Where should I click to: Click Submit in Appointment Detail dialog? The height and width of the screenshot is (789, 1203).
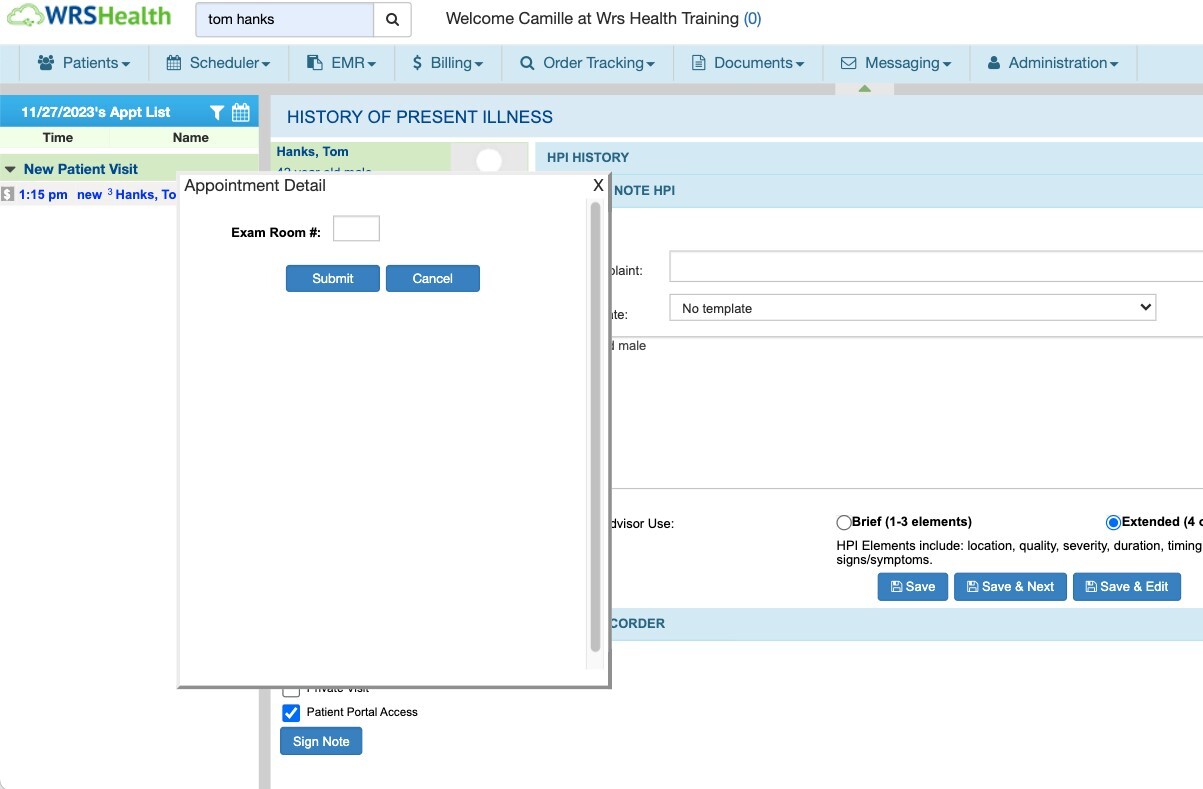coord(332,278)
